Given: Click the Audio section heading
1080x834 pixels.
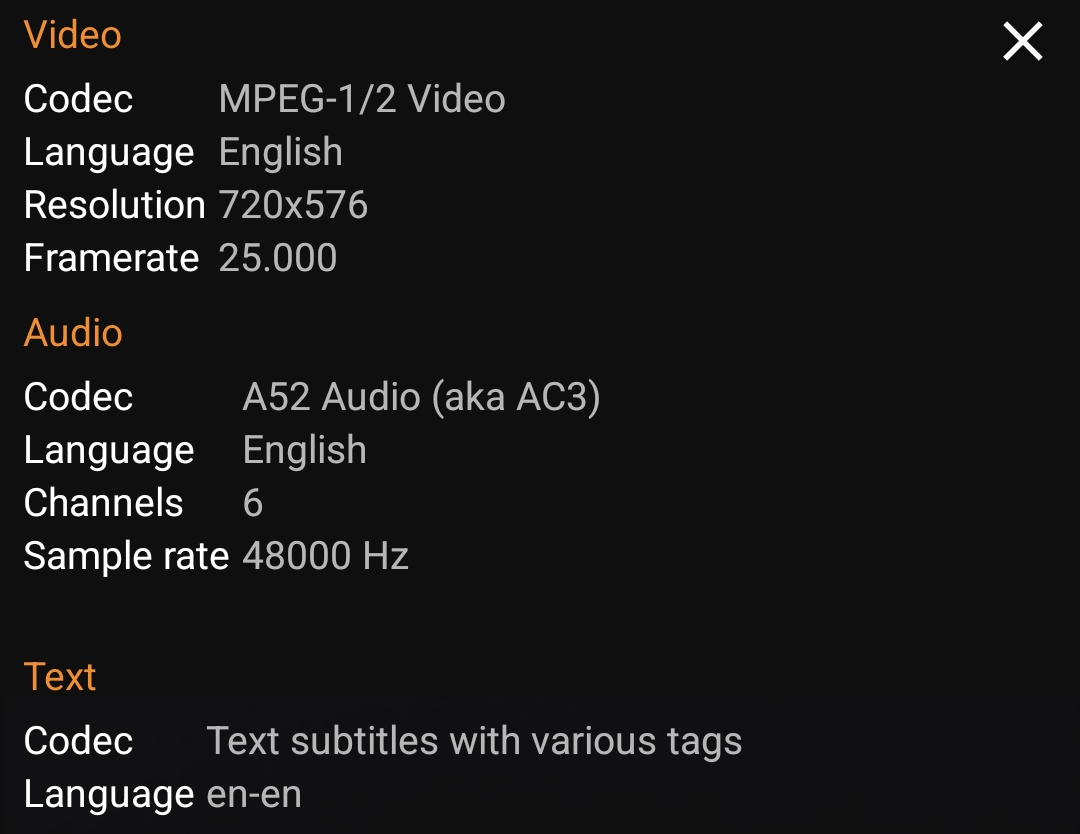Looking at the screenshot, I should (73, 333).
